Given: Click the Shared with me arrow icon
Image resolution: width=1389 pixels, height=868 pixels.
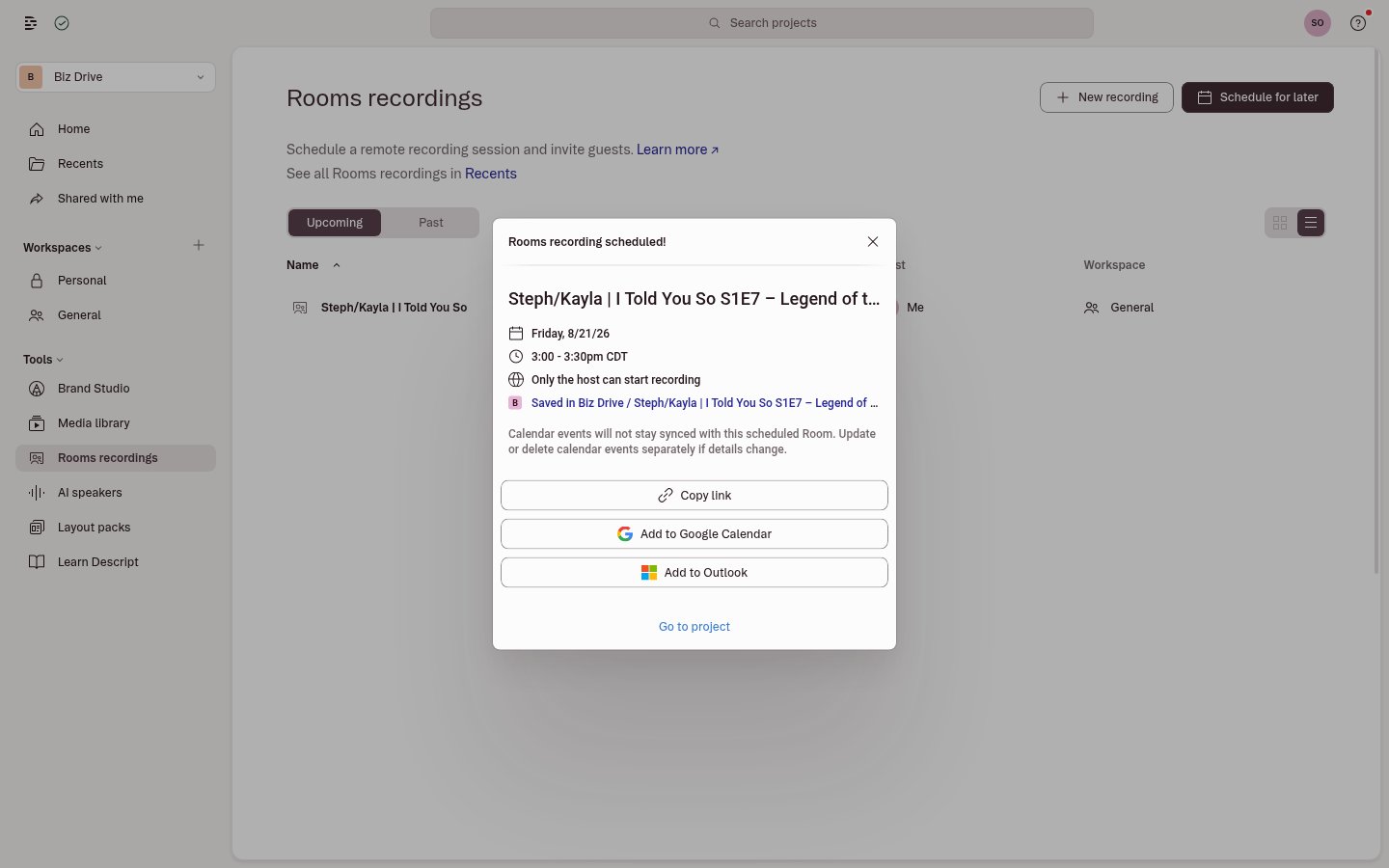Looking at the screenshot, I should tap(37, 199).
